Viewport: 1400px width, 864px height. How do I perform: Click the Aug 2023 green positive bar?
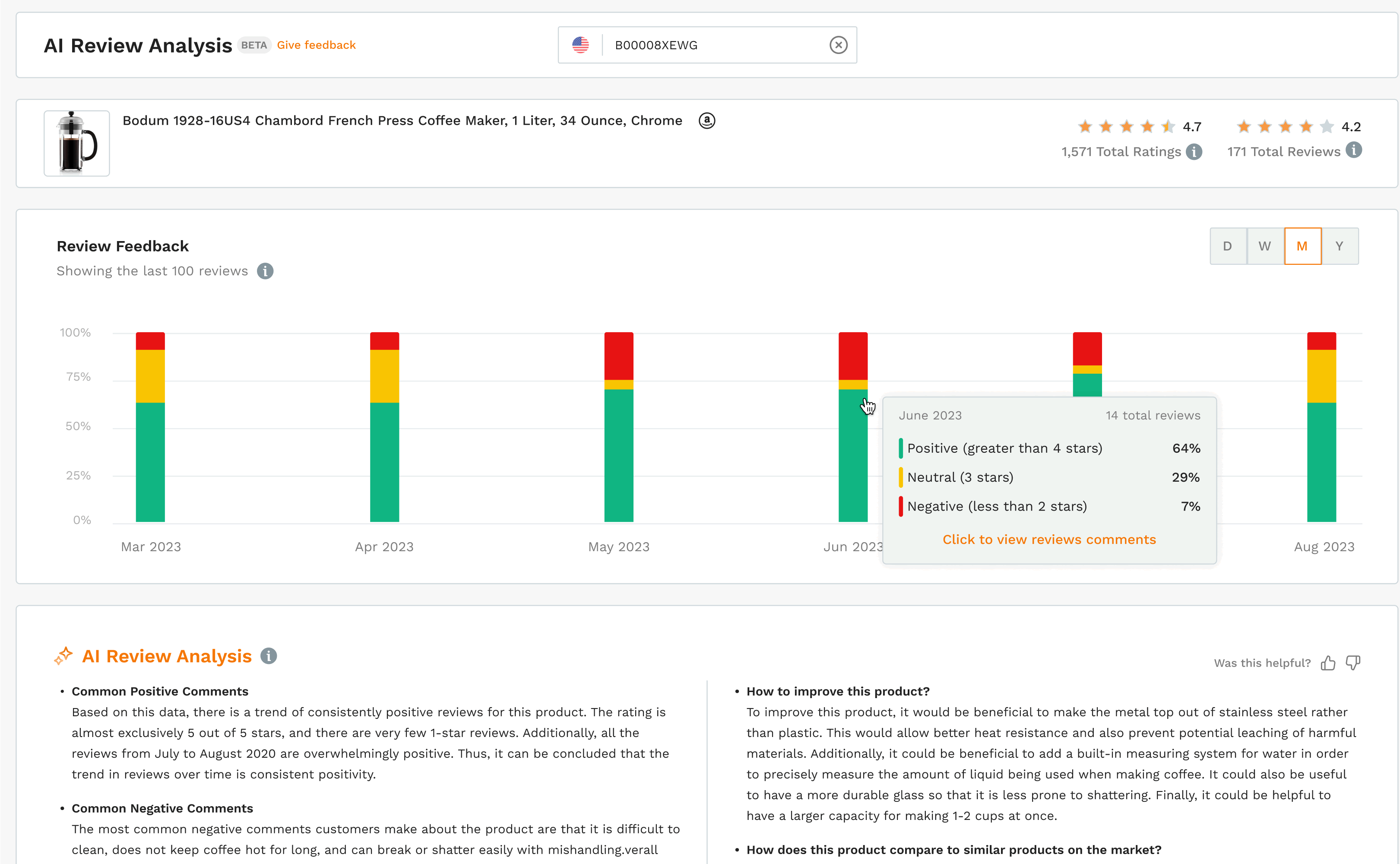coord(1321,462)
